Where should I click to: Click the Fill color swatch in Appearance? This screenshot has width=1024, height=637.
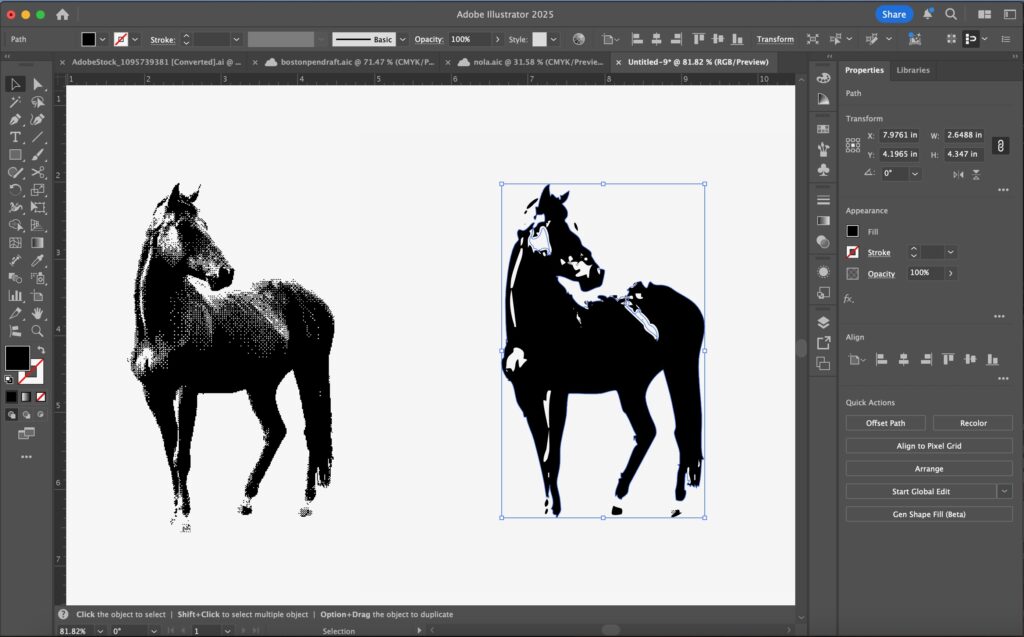(x=853, y=231)
